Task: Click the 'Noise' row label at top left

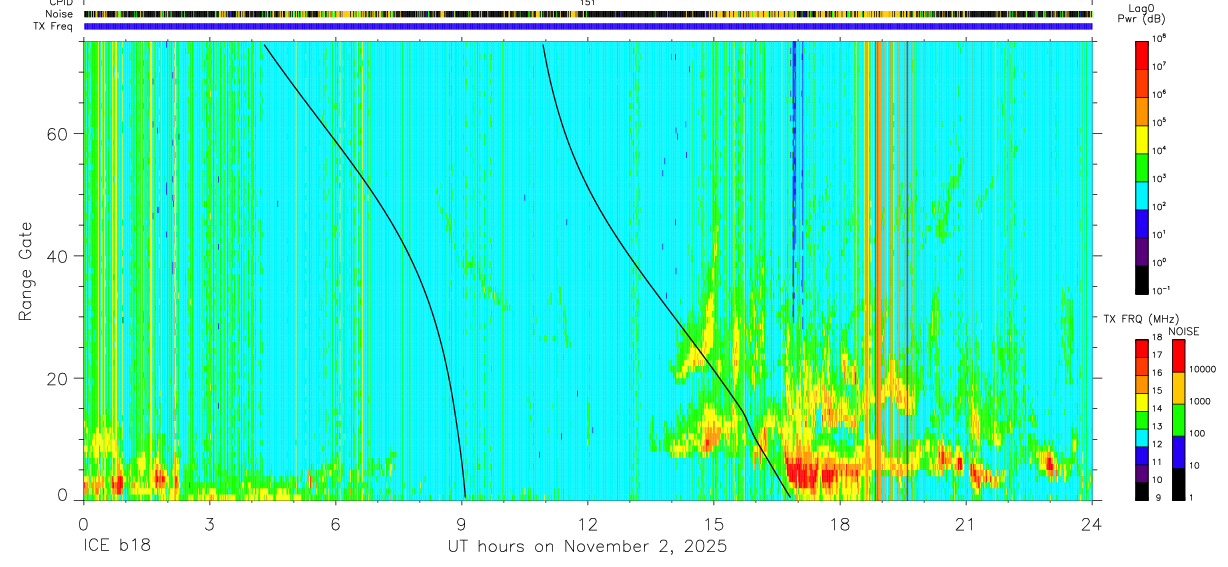Action: tap(58, 14)
